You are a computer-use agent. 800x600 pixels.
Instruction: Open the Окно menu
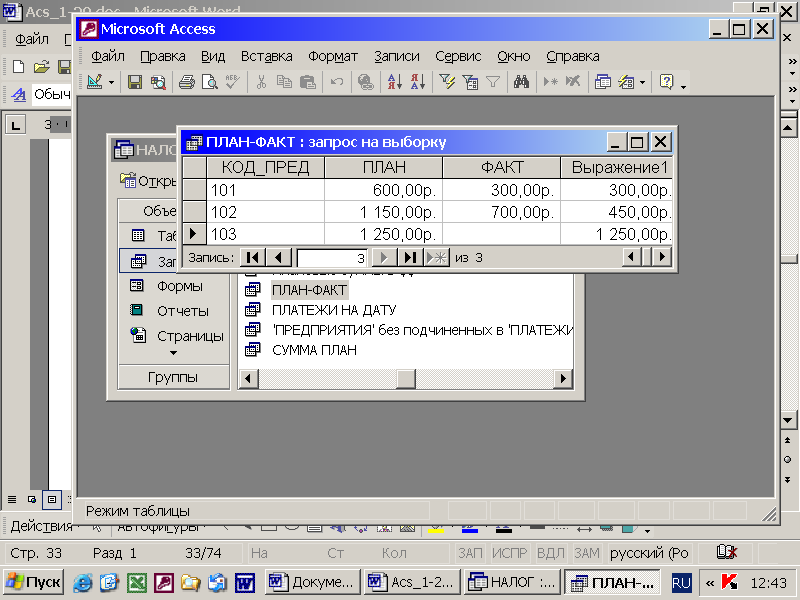point(513,56)
